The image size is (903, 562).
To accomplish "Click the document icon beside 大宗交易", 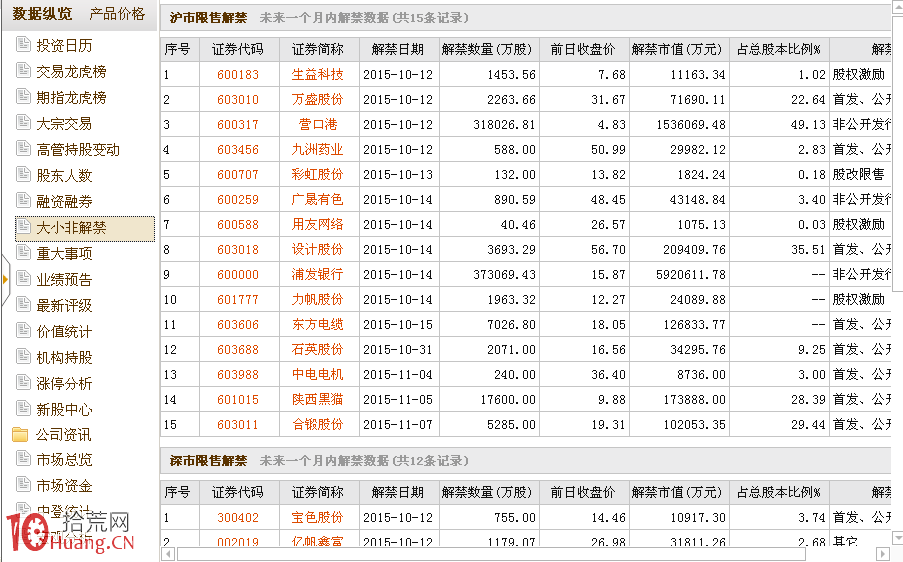I will [x=23, y=122].
